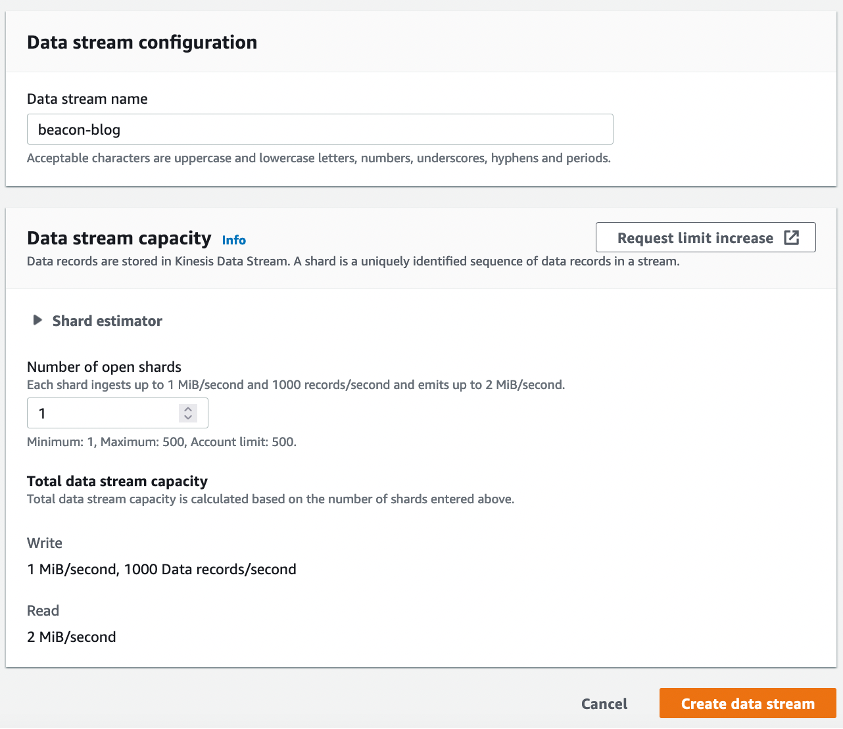This screenshot has width=843, height=729.
Task: Select the Data stream name label
Action: click(x=87, y=99)
